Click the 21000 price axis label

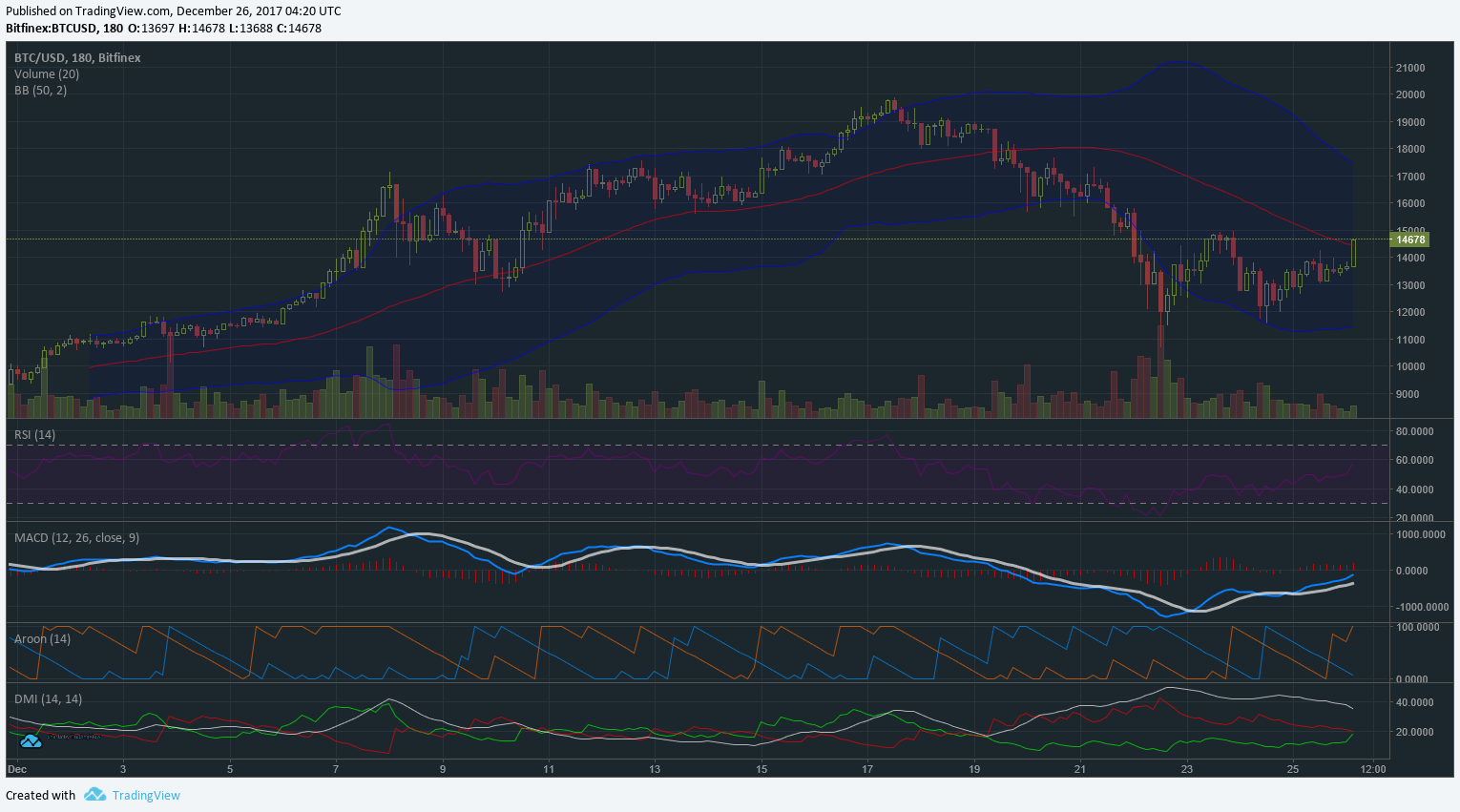coord(1410,69)
